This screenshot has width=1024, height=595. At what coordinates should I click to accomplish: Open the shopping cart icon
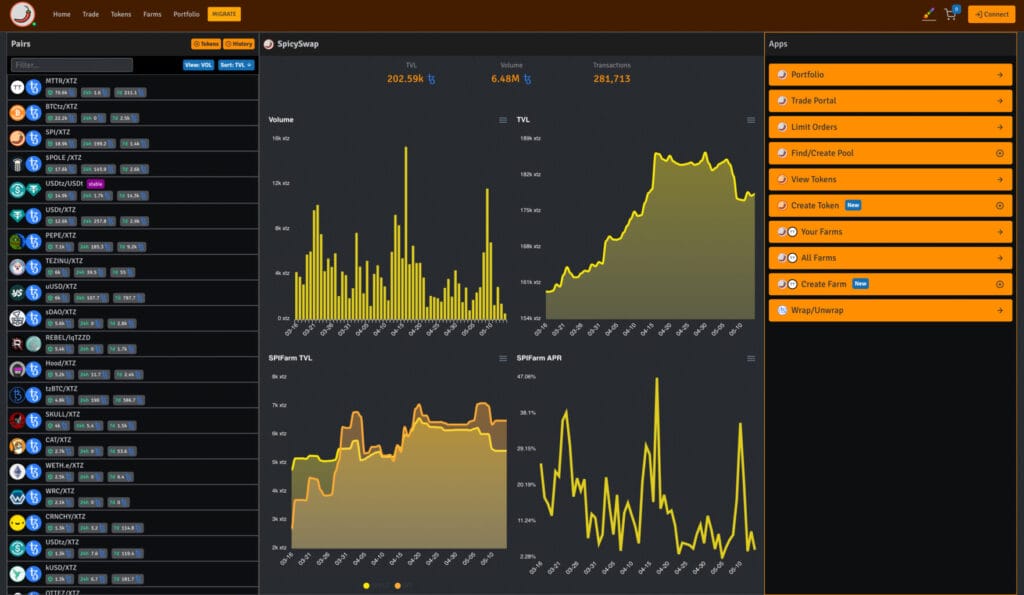(950, 14)
